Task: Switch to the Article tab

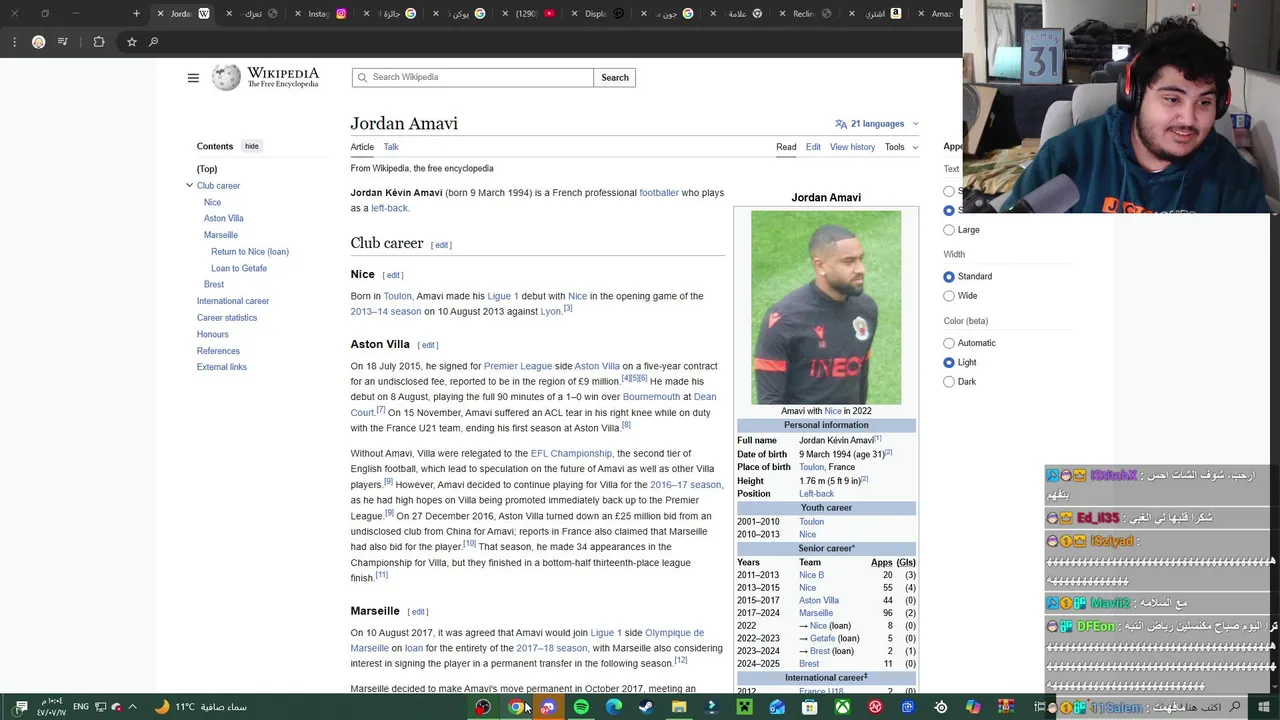Action: pyautogui.click(x=362, y=147)
